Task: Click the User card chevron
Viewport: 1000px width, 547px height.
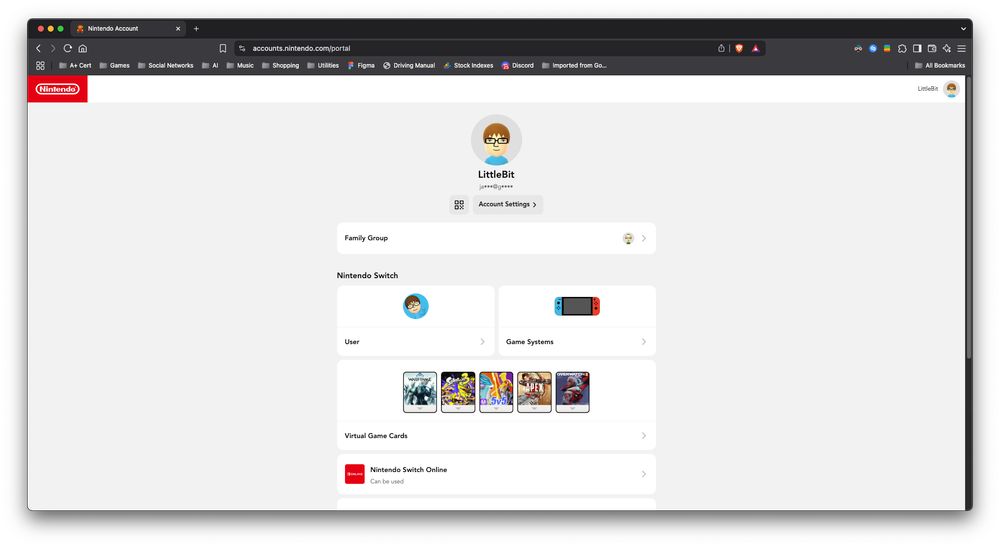Action: pyautogui.click(x=483, y=342)
